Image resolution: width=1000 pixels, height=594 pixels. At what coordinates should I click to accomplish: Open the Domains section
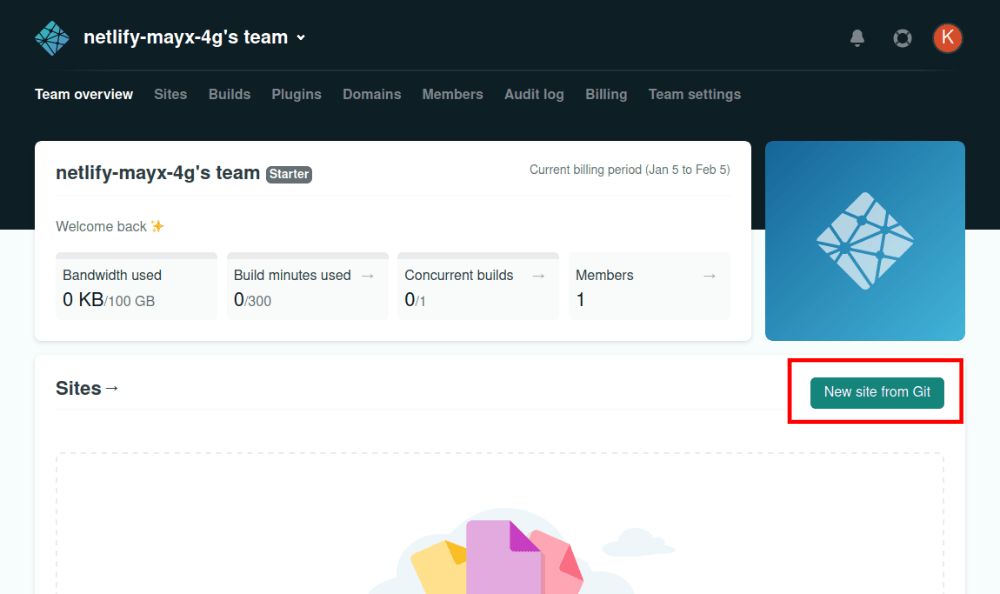(372, 94)
